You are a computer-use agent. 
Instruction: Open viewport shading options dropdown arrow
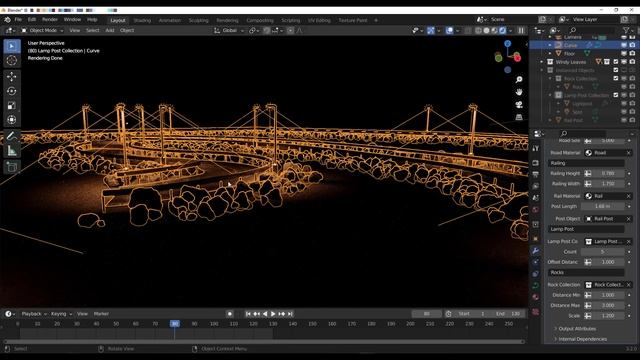point(511,31)
